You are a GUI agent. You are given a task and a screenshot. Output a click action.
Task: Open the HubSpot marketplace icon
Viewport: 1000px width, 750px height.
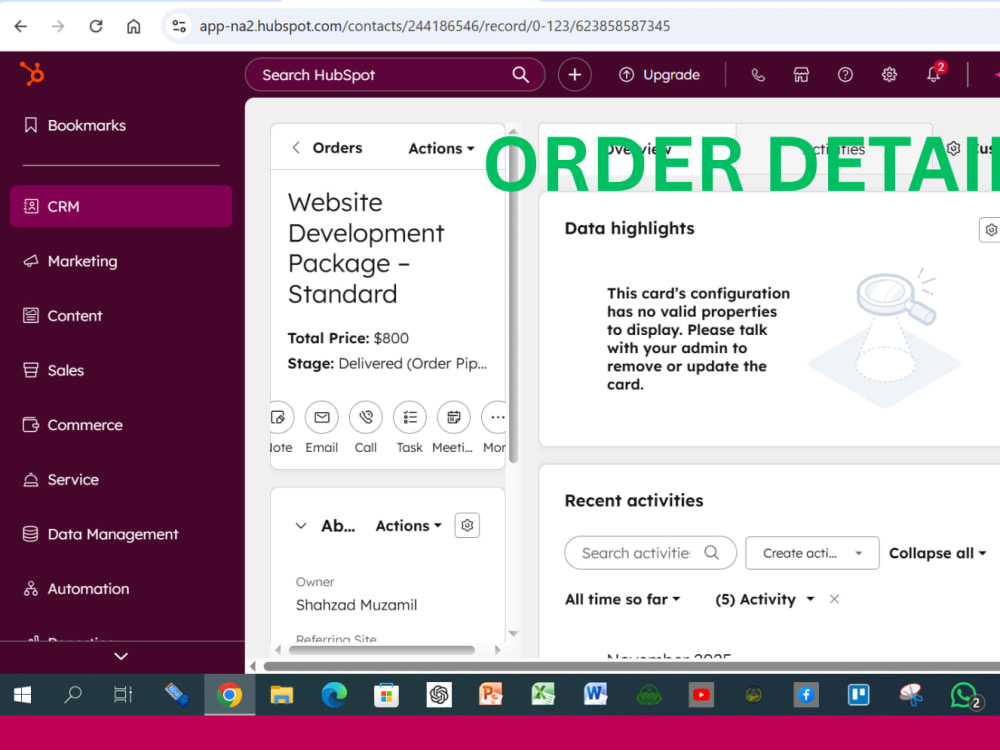pyautogui.click(x=801, y=75)
